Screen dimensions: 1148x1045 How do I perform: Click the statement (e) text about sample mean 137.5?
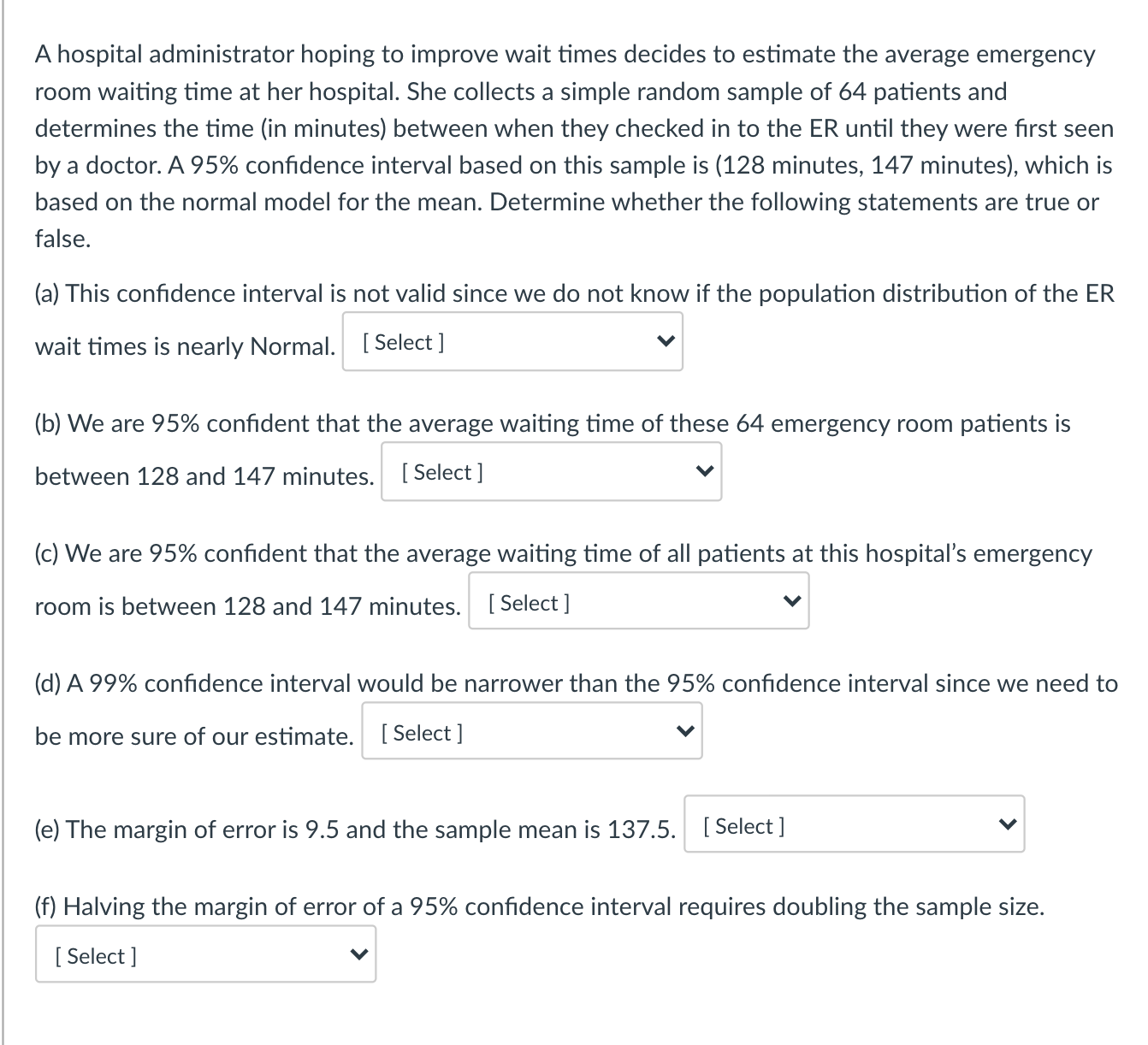pyautogui.click(x=353, y=829)
